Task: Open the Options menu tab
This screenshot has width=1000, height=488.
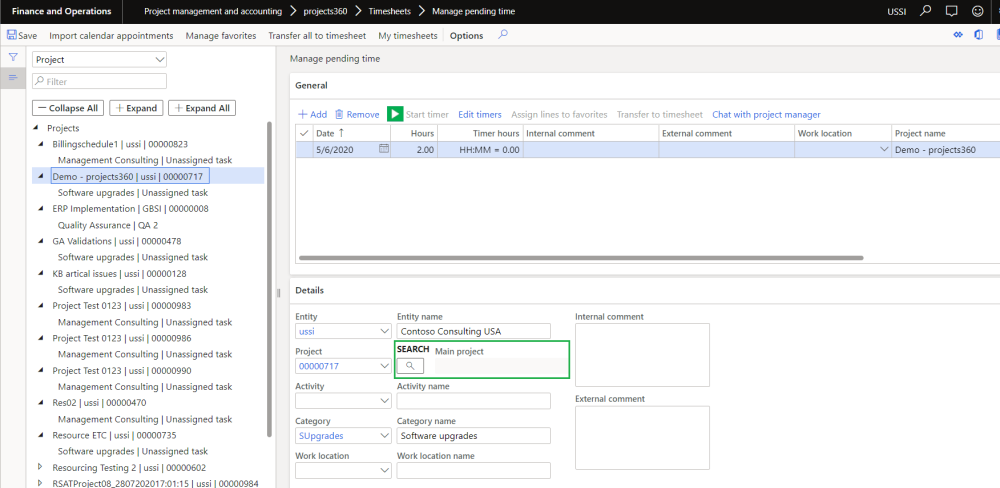Action: [466, 36]
